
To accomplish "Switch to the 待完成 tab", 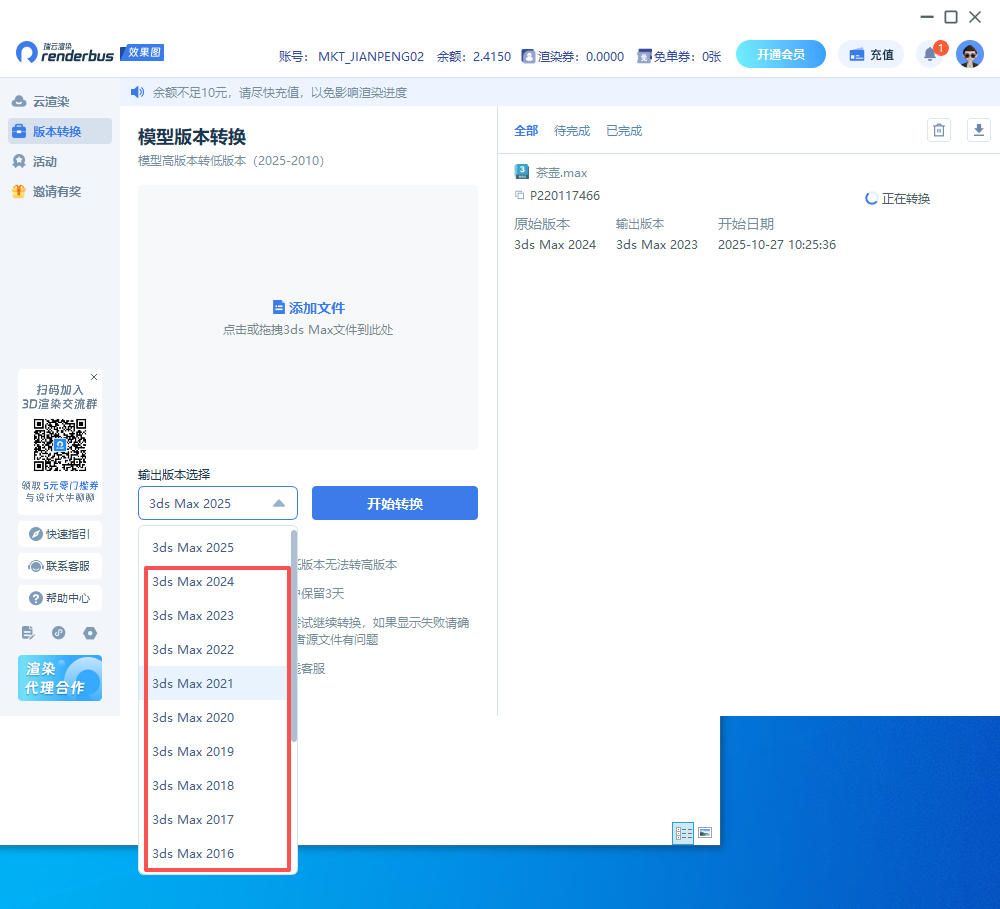I will pos(572,131).
